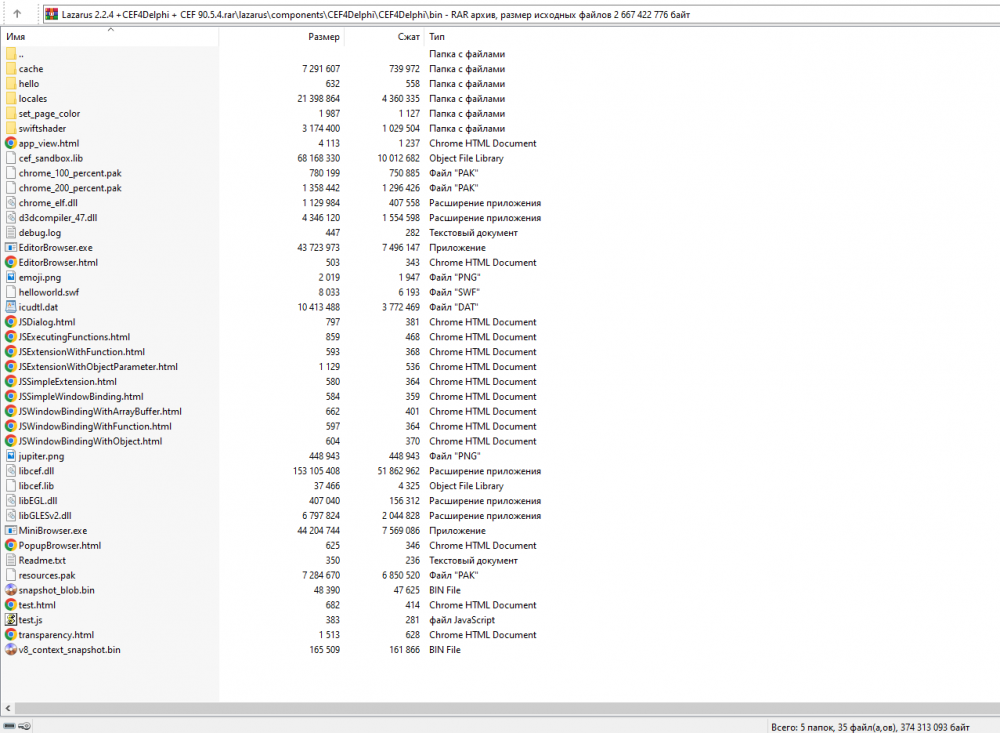The width and height of the screenshot is (1000, 733).
Task: Click the size value 153 105 408
Action: click(316, 471)
